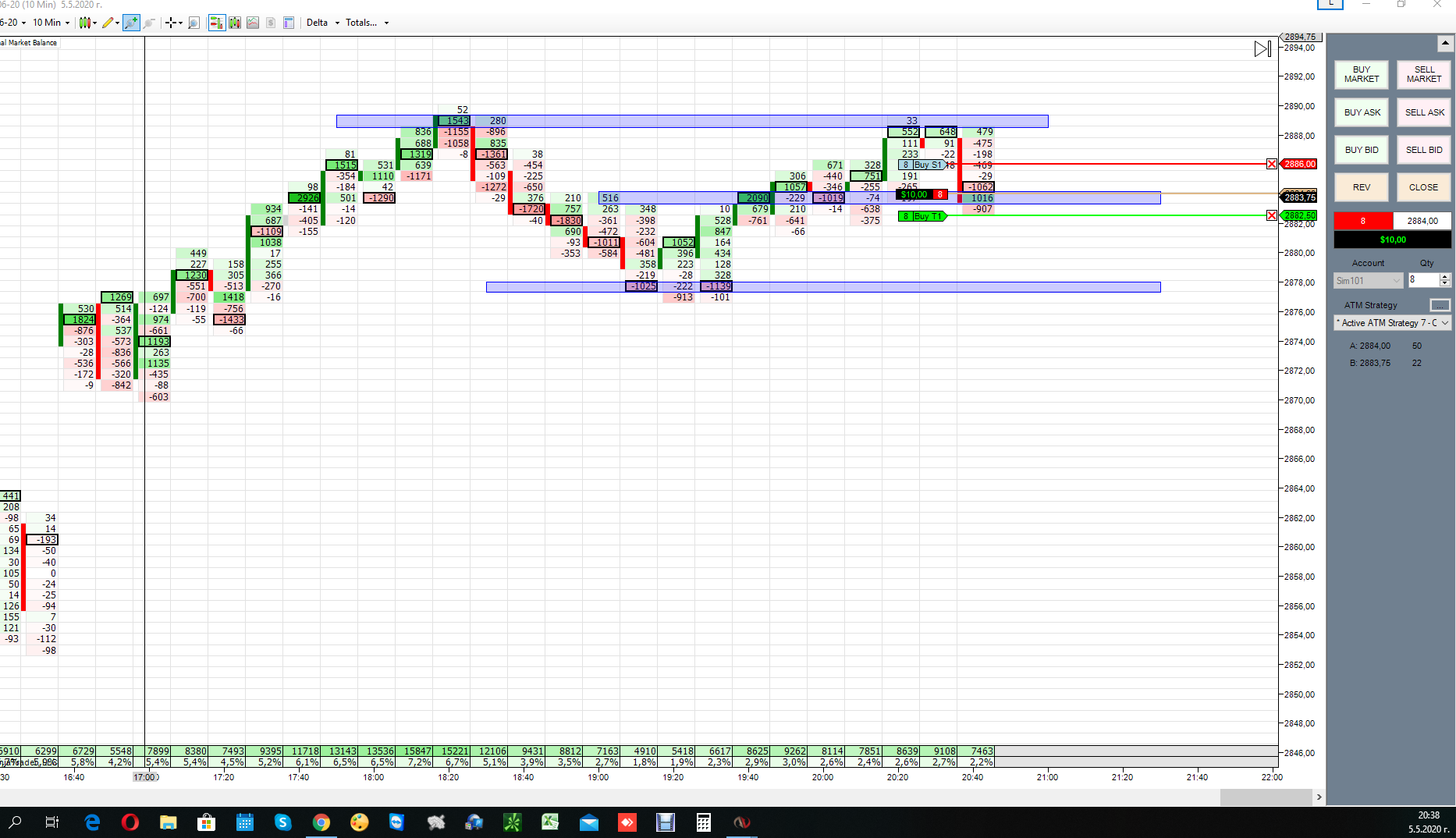Open the chart style candlestick icon

pos(85,23)
